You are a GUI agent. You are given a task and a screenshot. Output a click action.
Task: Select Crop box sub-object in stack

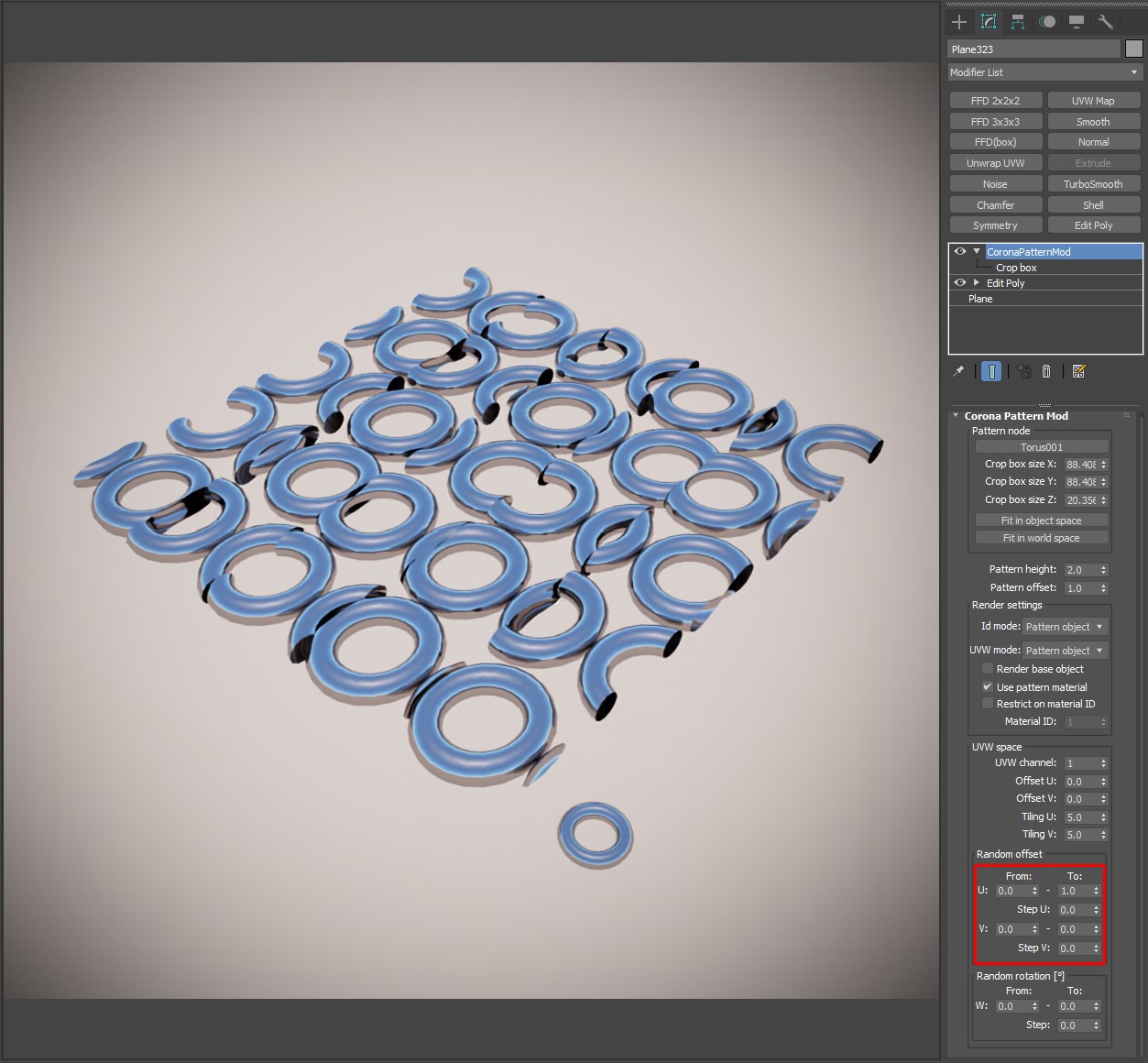click(x=1016, y=268)
